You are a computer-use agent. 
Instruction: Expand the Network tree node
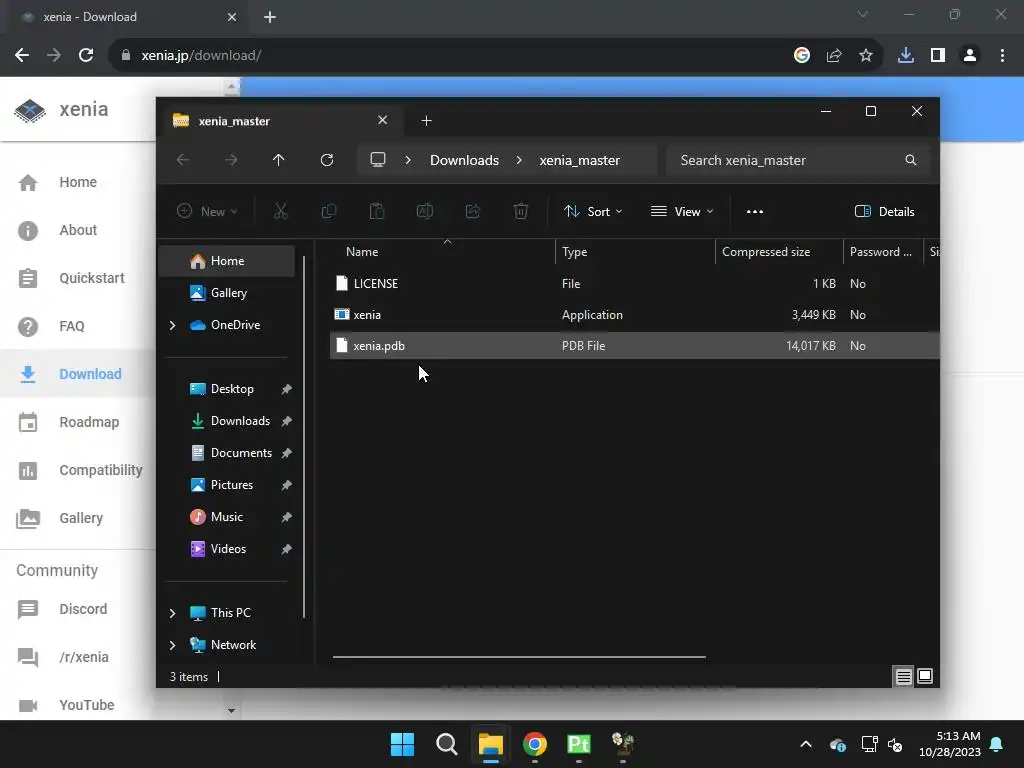tap(172, 645)
